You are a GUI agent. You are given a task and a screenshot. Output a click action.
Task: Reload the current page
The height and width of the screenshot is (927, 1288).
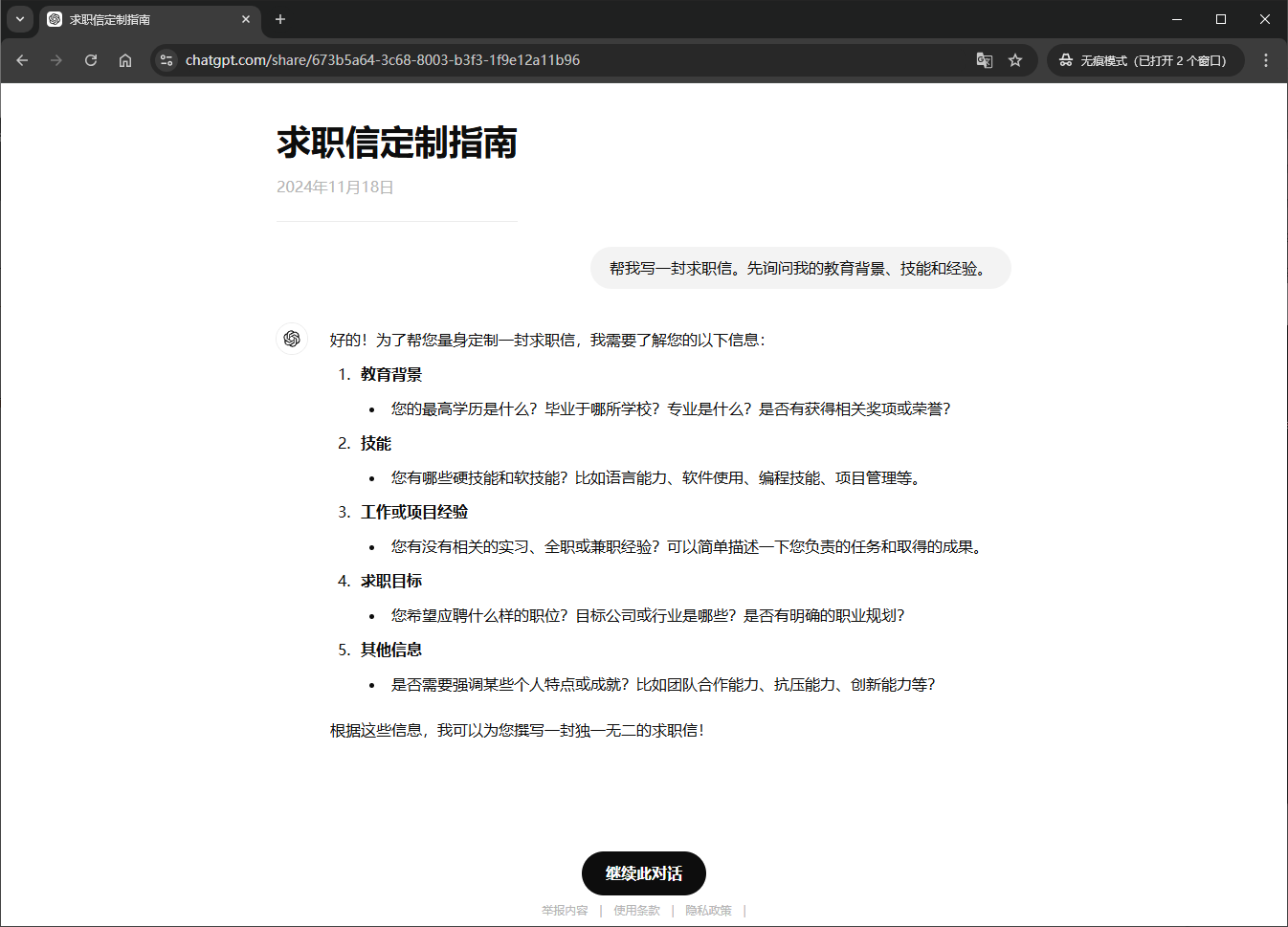pos(91,60)
